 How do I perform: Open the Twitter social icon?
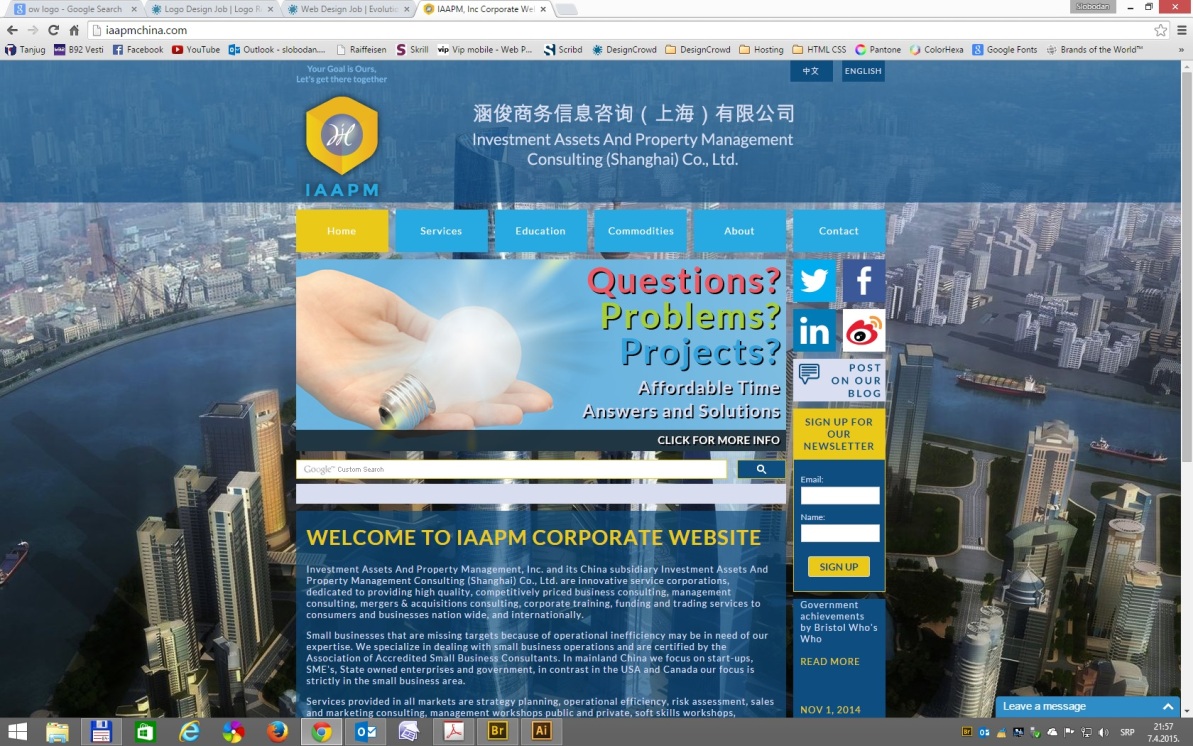coord(814,280)
